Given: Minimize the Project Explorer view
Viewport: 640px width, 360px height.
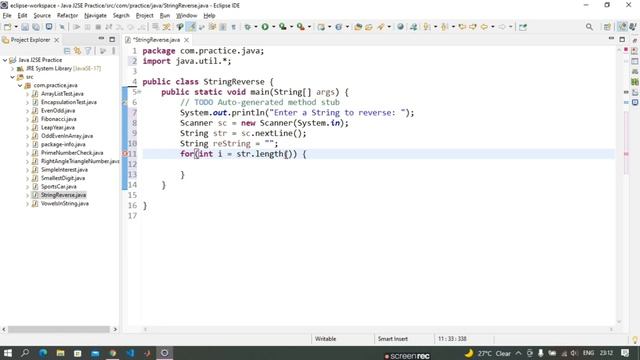Looking at the screenshot, I should coord(101,39).
